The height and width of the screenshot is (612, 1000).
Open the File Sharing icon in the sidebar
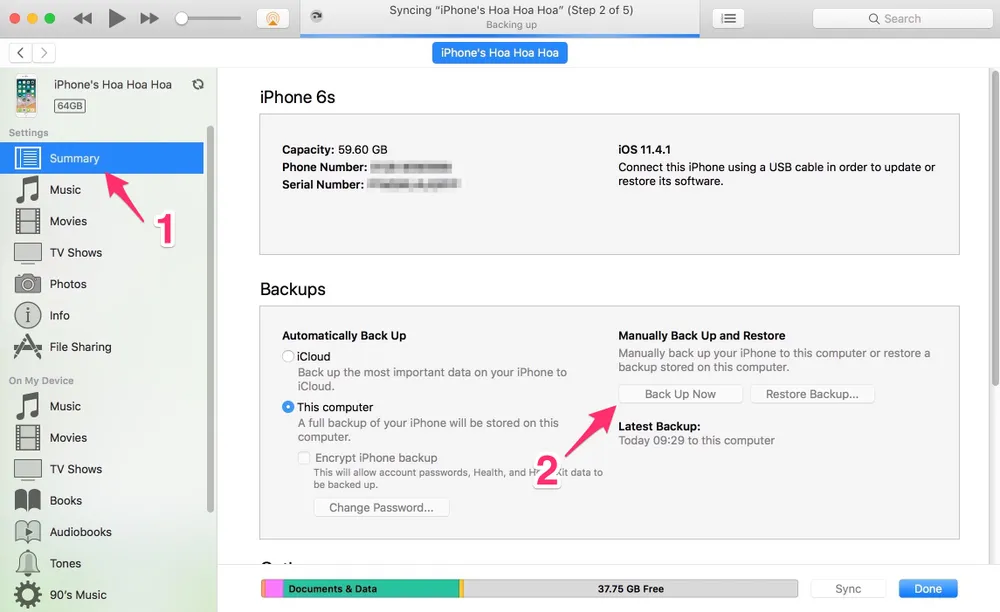[27, 347]
